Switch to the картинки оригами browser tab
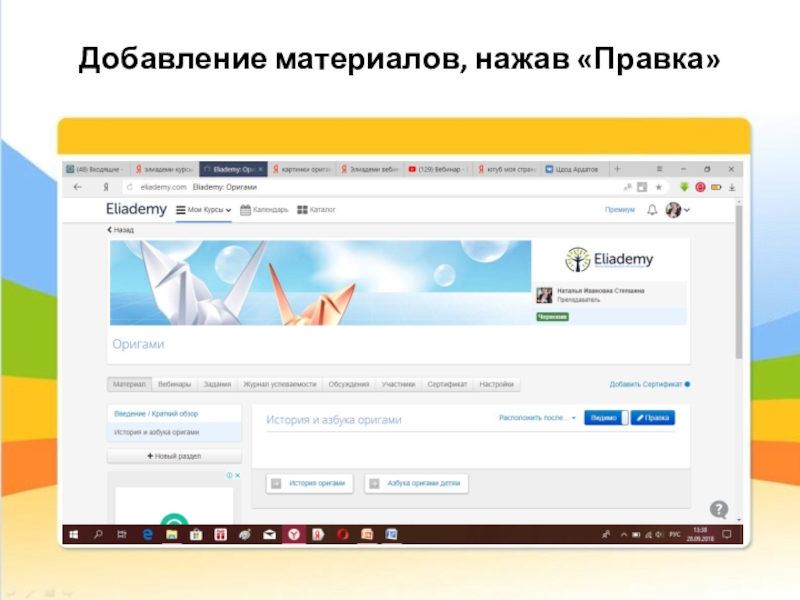This screenshot has width=800, height=600. 302,169
